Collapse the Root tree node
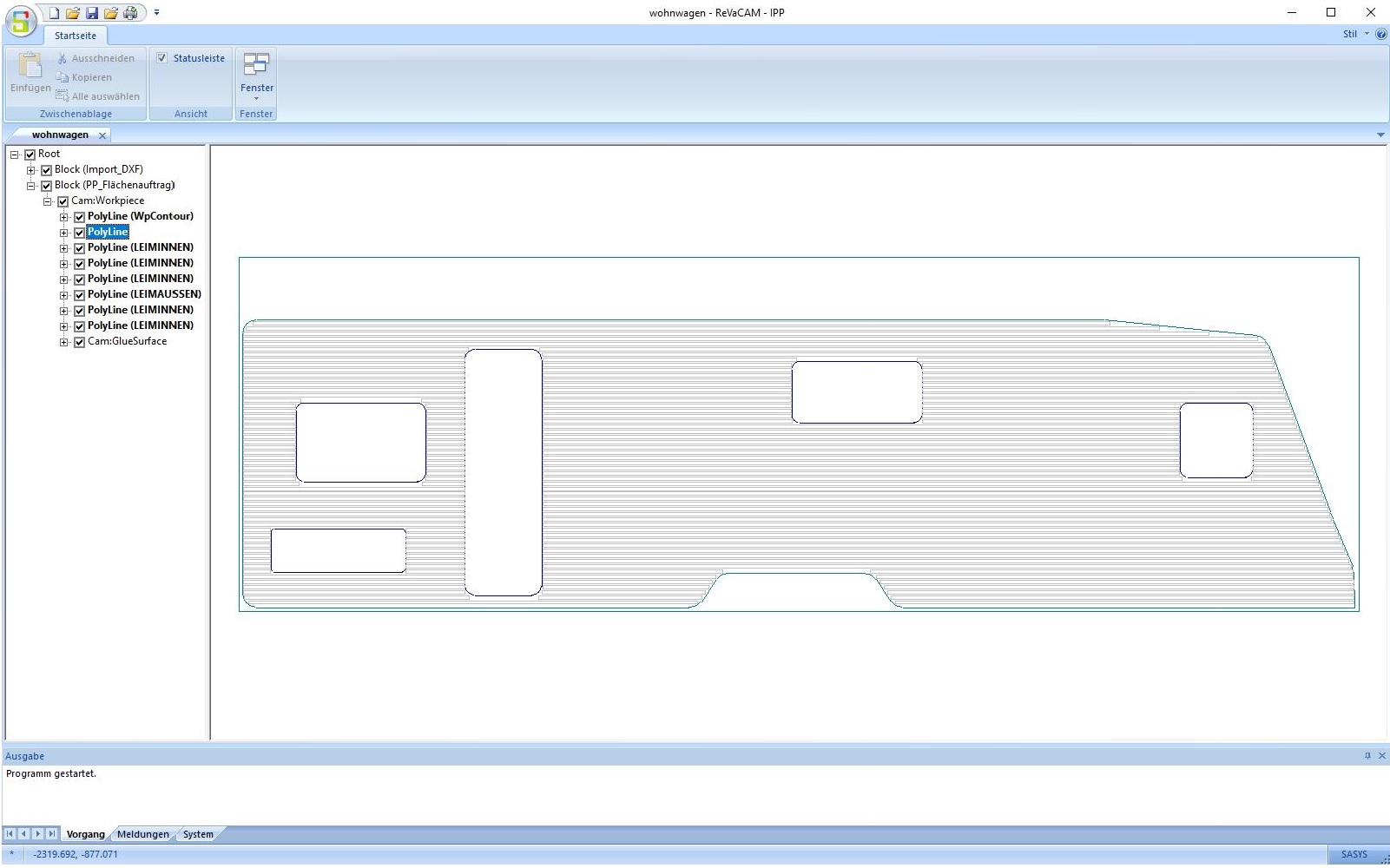Image resolution: width=1390 pixels, height=868 pixels. 14,155
